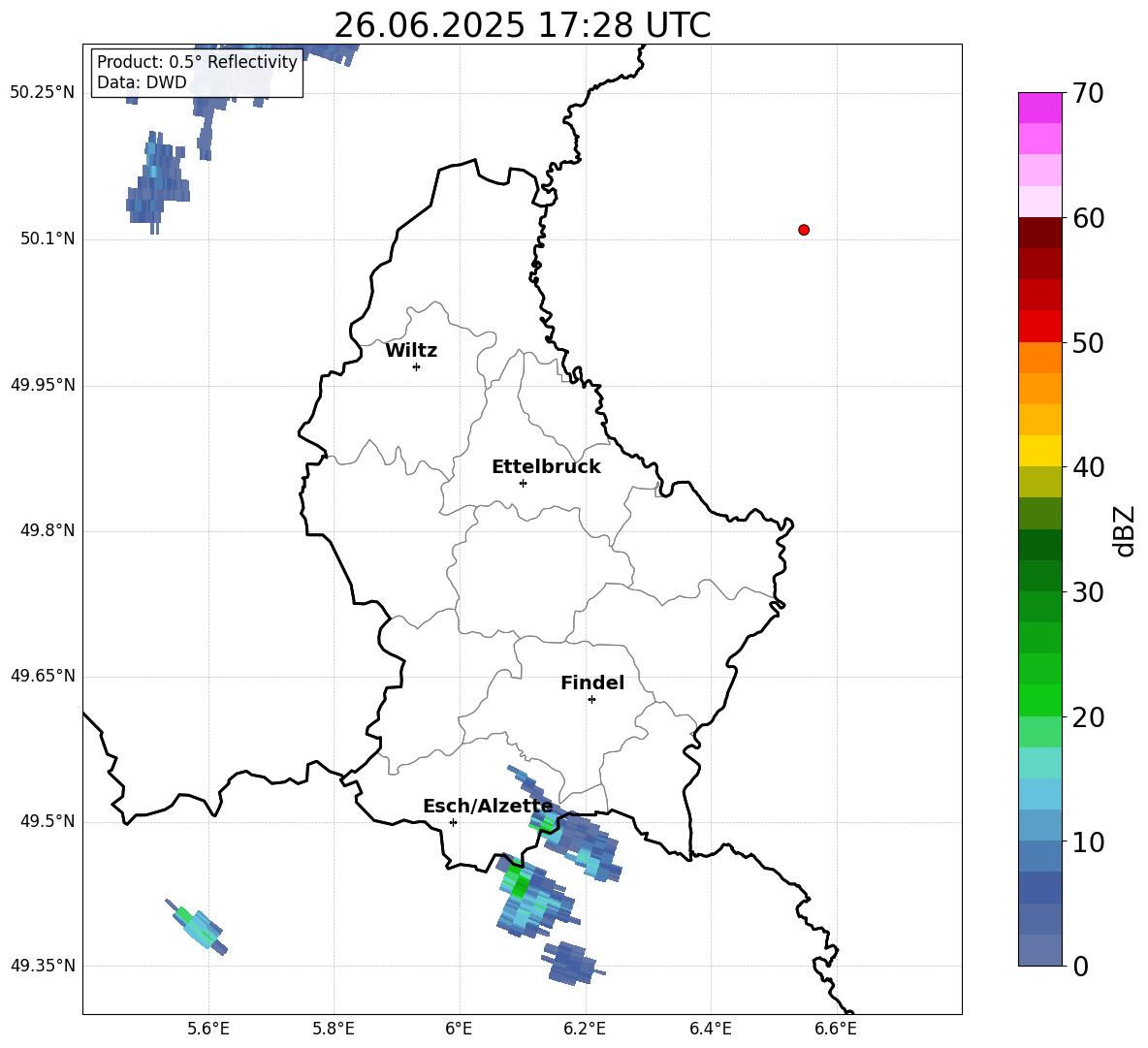Click the 0 tick on colorbar
This screenshot has width=1148, height=1048.
pos(1080,966)
